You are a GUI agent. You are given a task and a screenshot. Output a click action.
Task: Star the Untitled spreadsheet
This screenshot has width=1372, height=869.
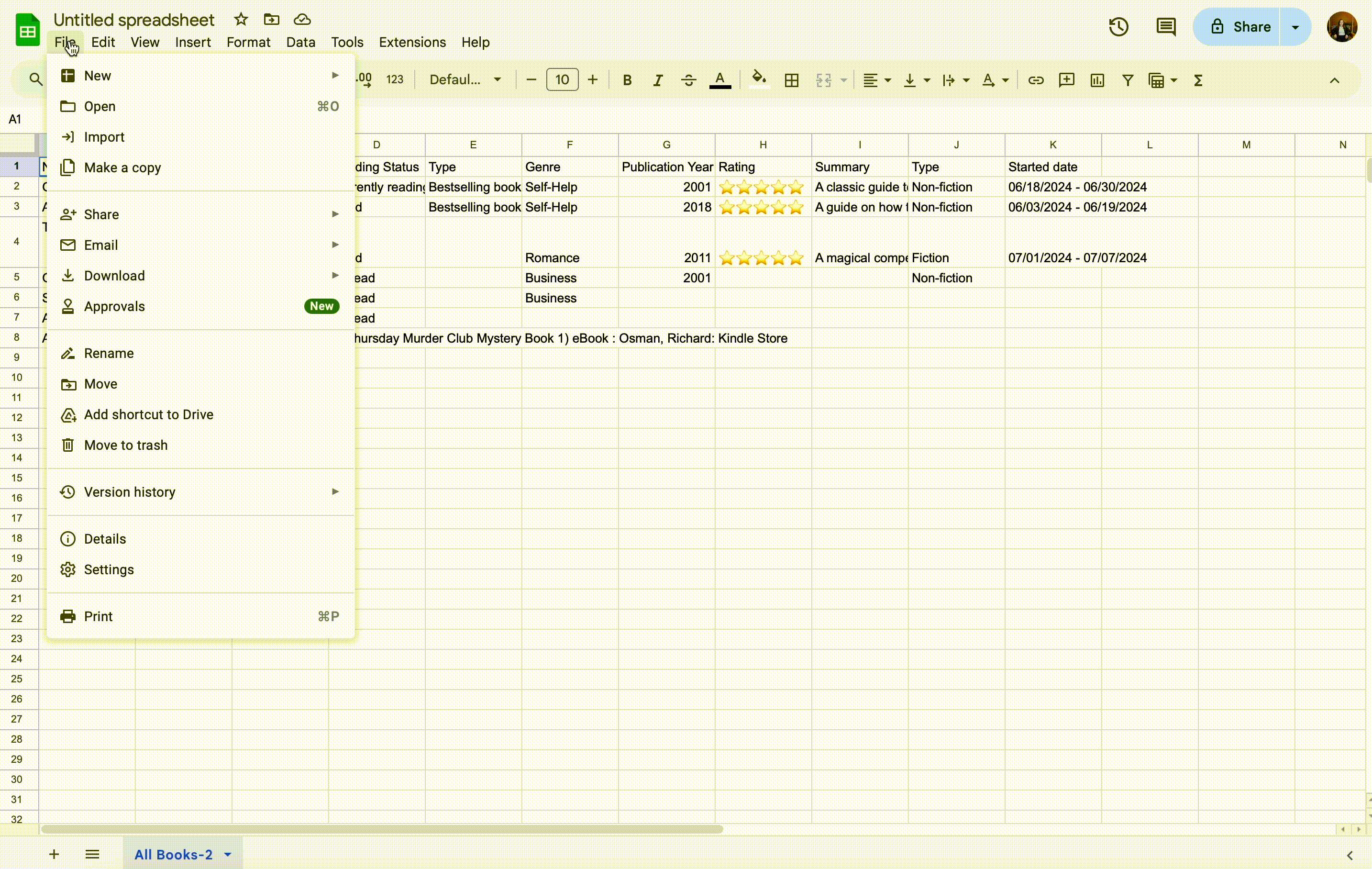241,19
